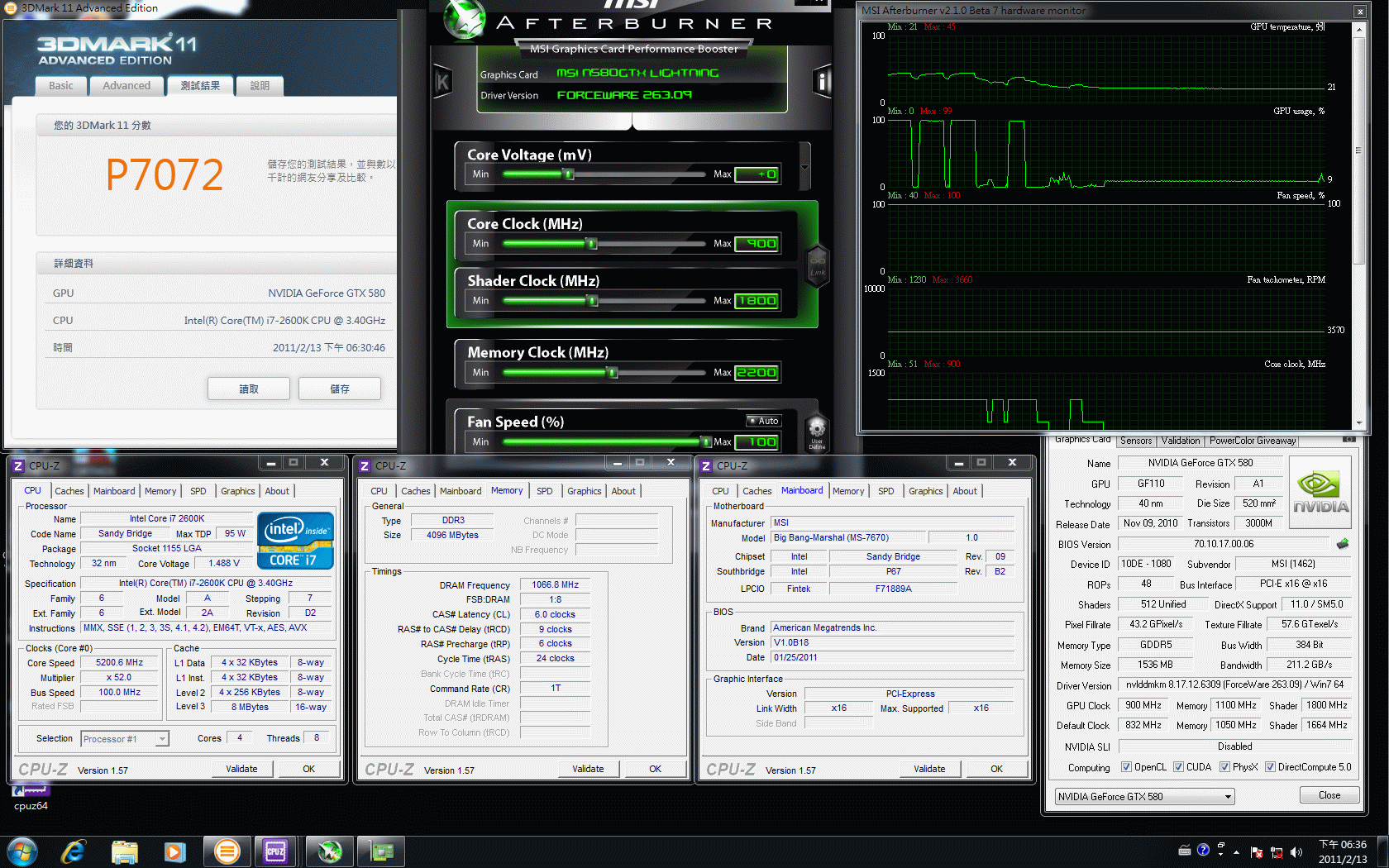Switch to GPU-Z taskbar button
This screenshot has width=1389, height=868.
[x=380, y=851]
